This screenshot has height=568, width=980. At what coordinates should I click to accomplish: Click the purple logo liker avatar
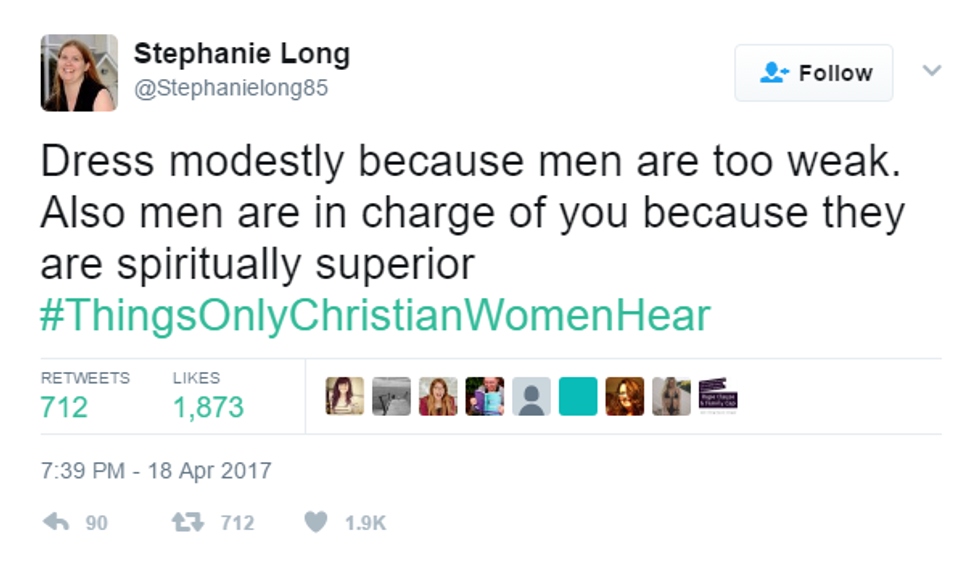tap(718, 396)
